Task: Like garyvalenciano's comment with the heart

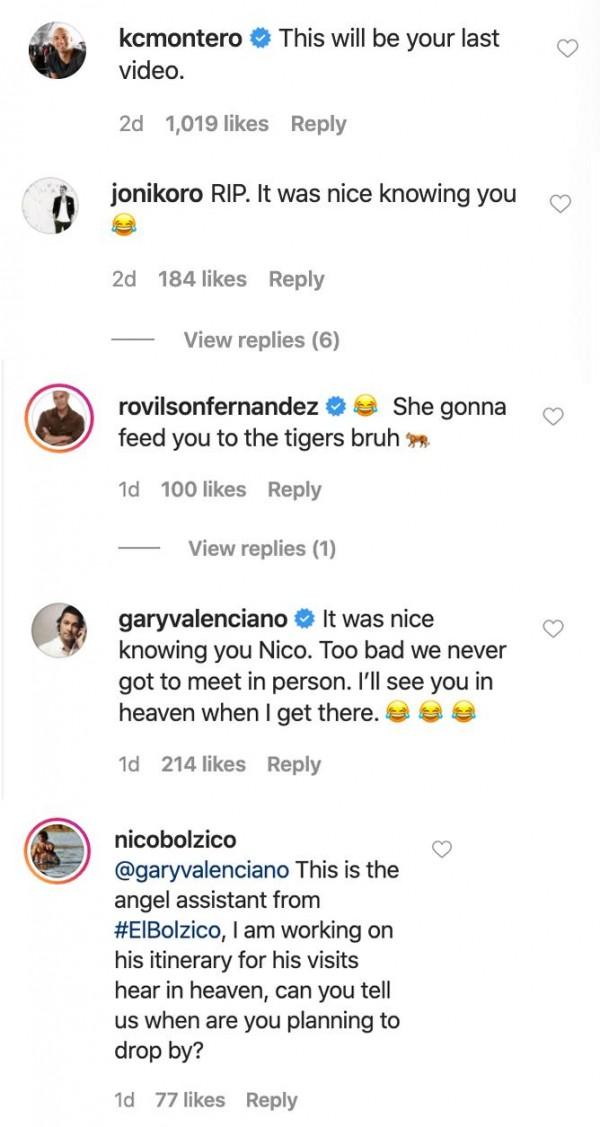Action: pos(553,628)
